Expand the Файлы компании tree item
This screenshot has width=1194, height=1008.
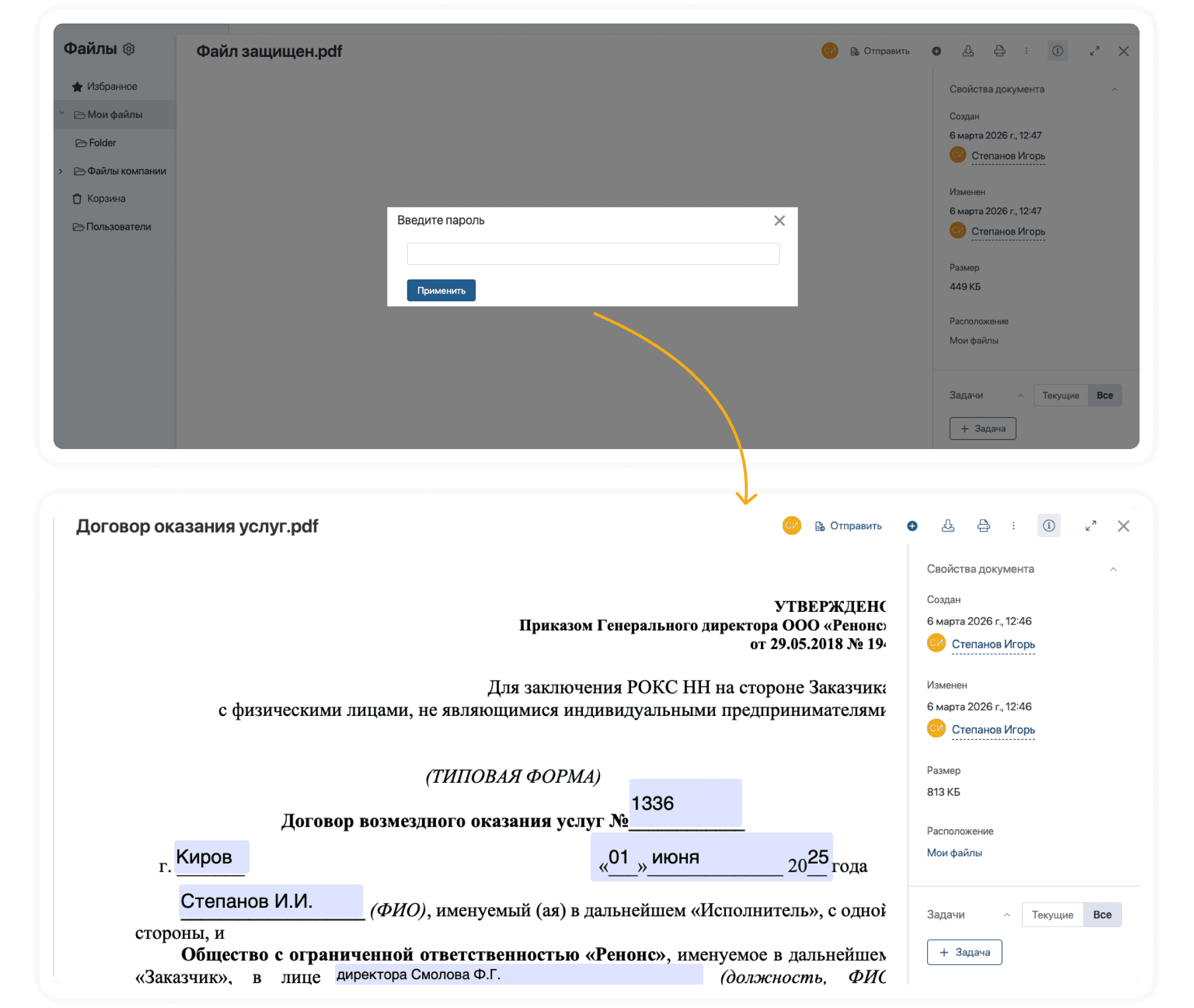coord(62,171)
